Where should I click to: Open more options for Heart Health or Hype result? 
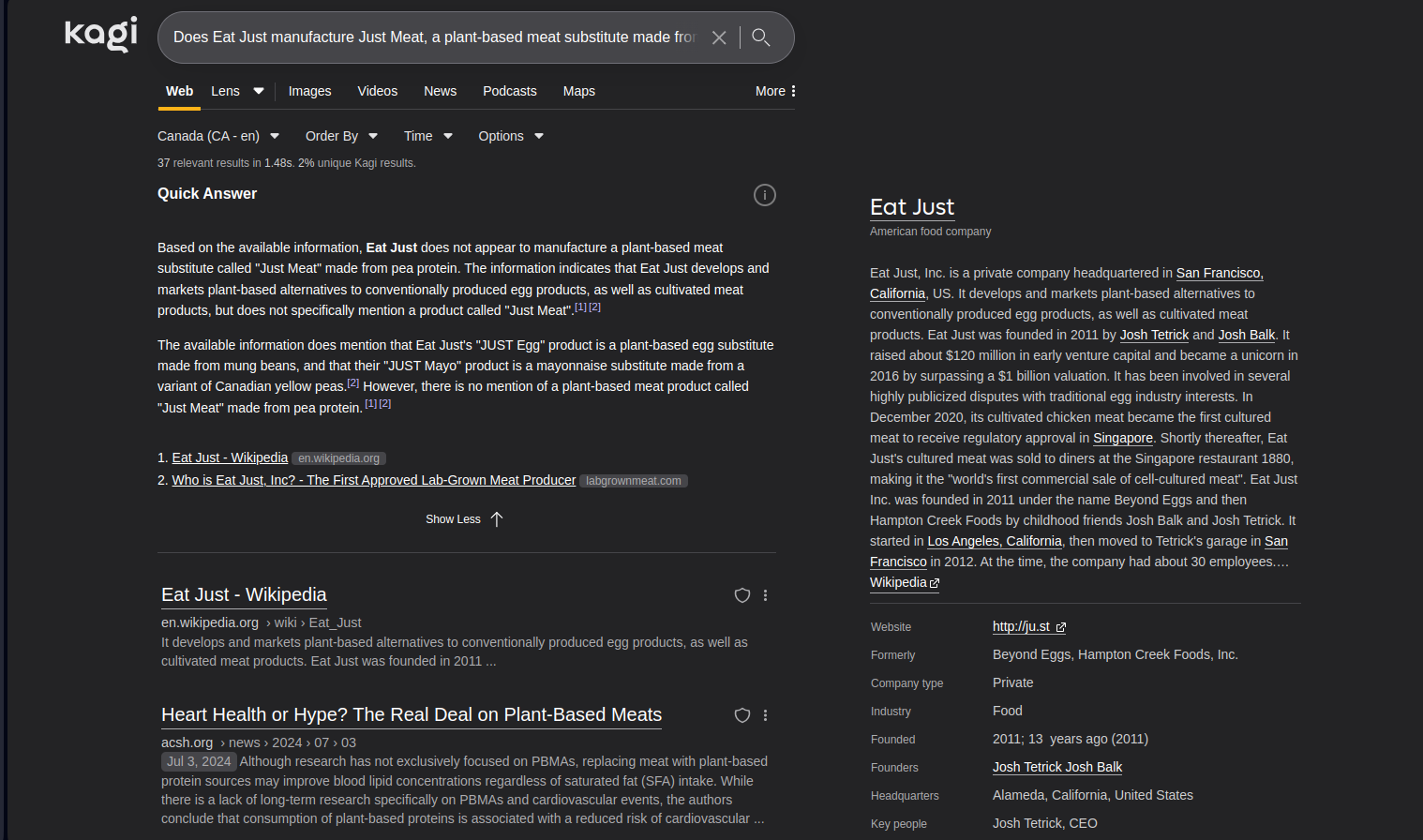pos(766,715)
